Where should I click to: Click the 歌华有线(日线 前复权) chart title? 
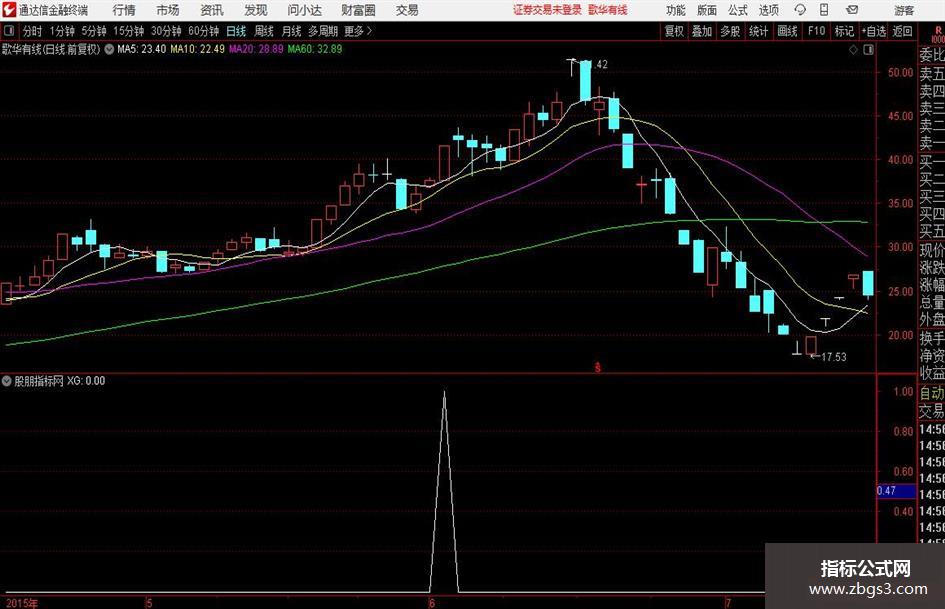coord(51,49)
